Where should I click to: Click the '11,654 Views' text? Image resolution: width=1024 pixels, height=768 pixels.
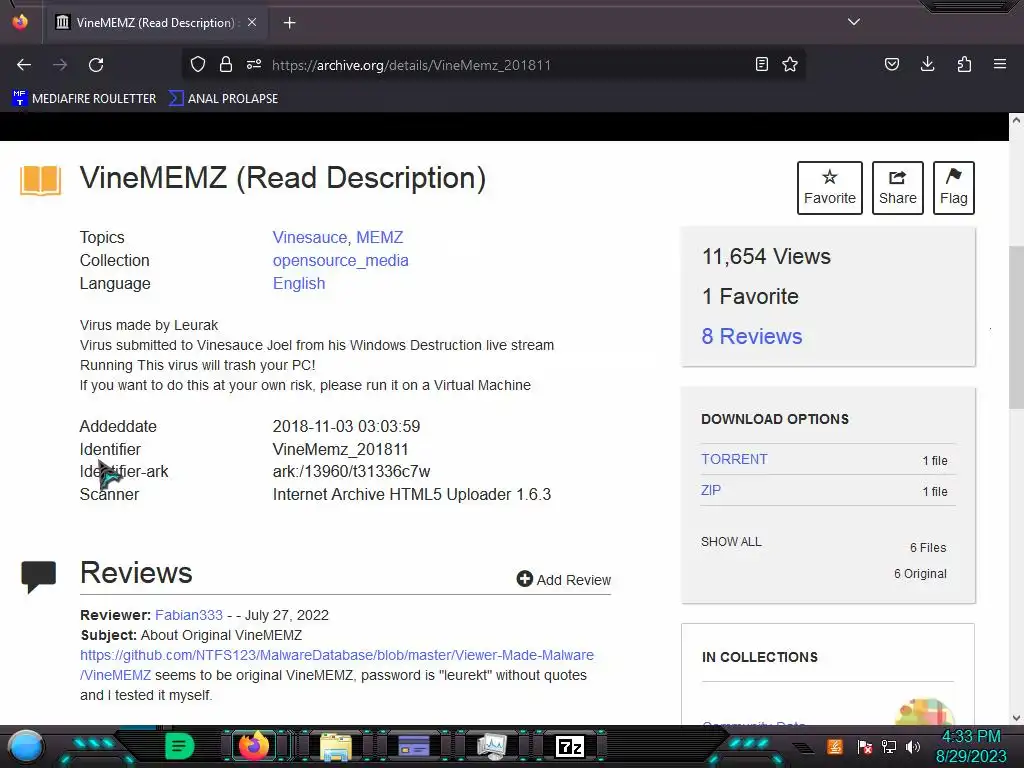[x=766, y=257]
